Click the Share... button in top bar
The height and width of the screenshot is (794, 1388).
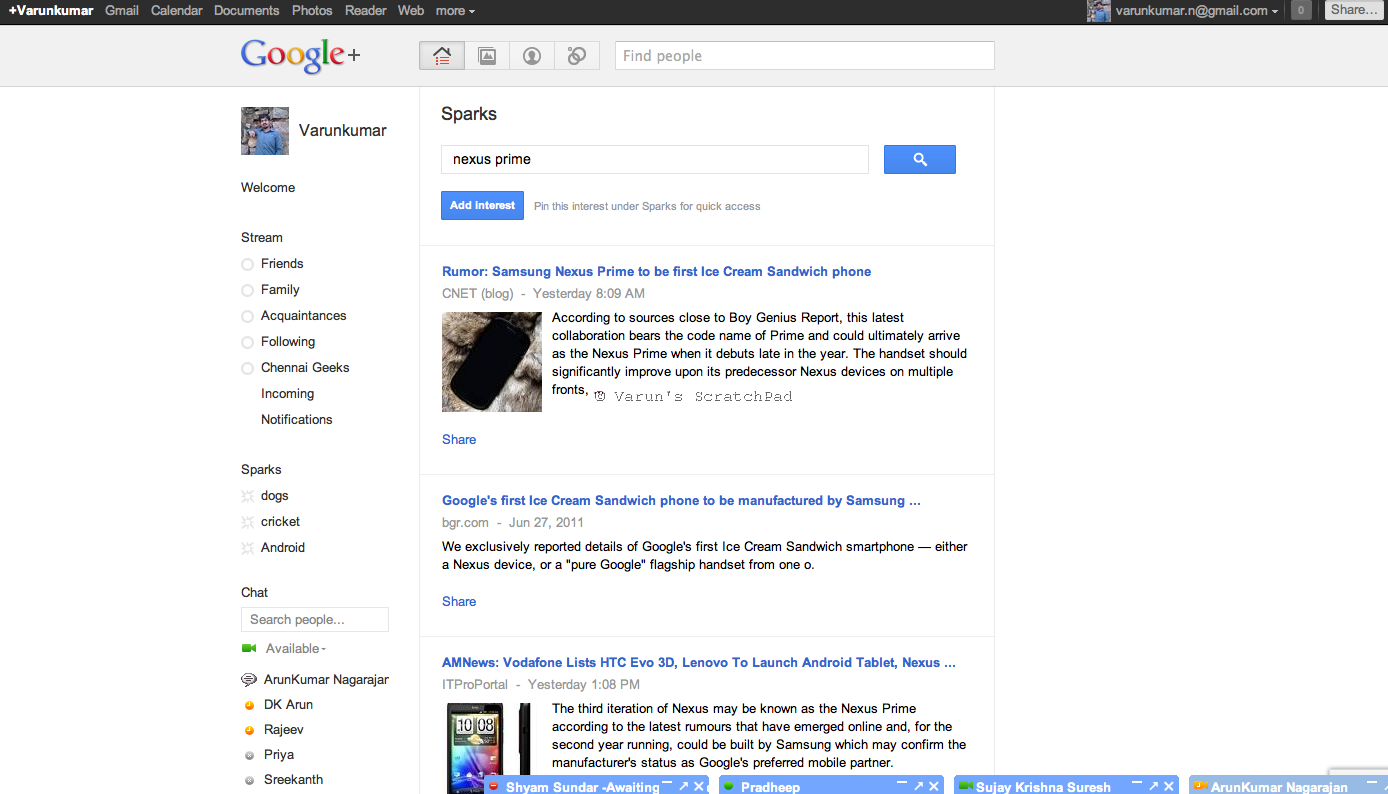point(1353,10)
